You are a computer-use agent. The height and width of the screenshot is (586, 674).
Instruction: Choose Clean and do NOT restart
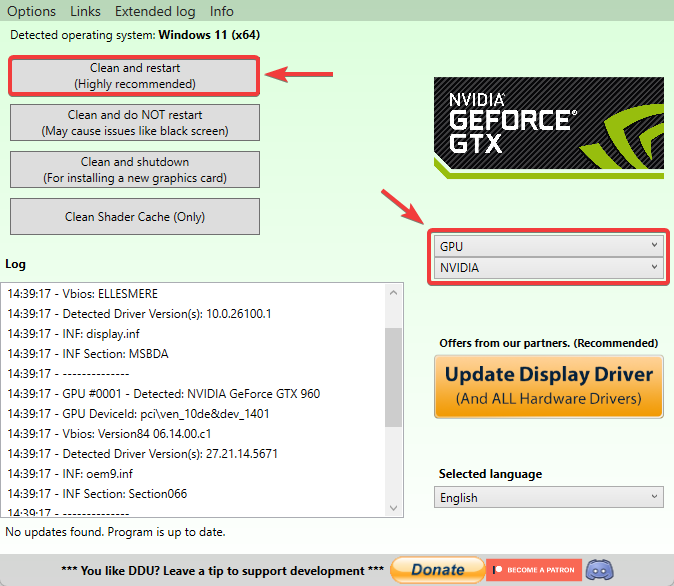pos(135,123)
